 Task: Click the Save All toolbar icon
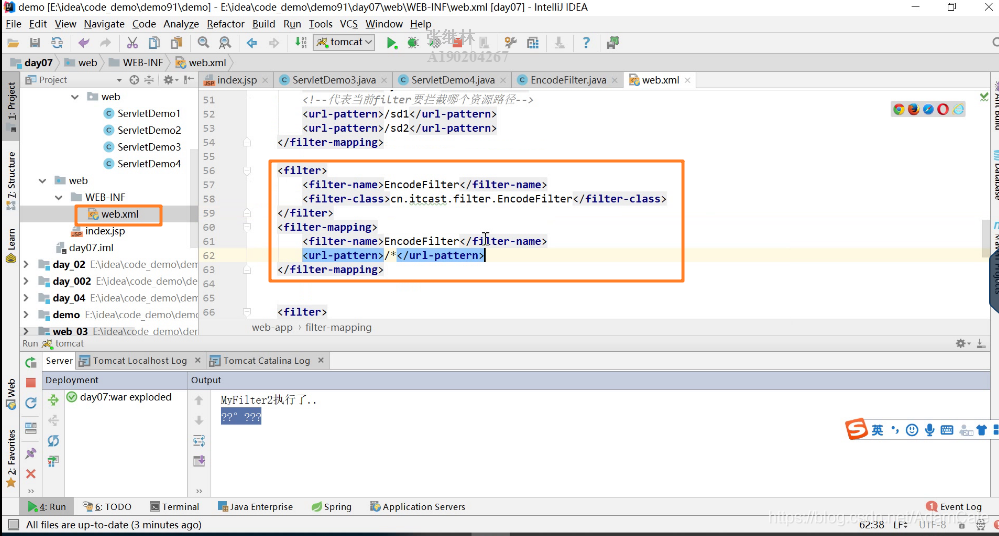coord(35,43)
